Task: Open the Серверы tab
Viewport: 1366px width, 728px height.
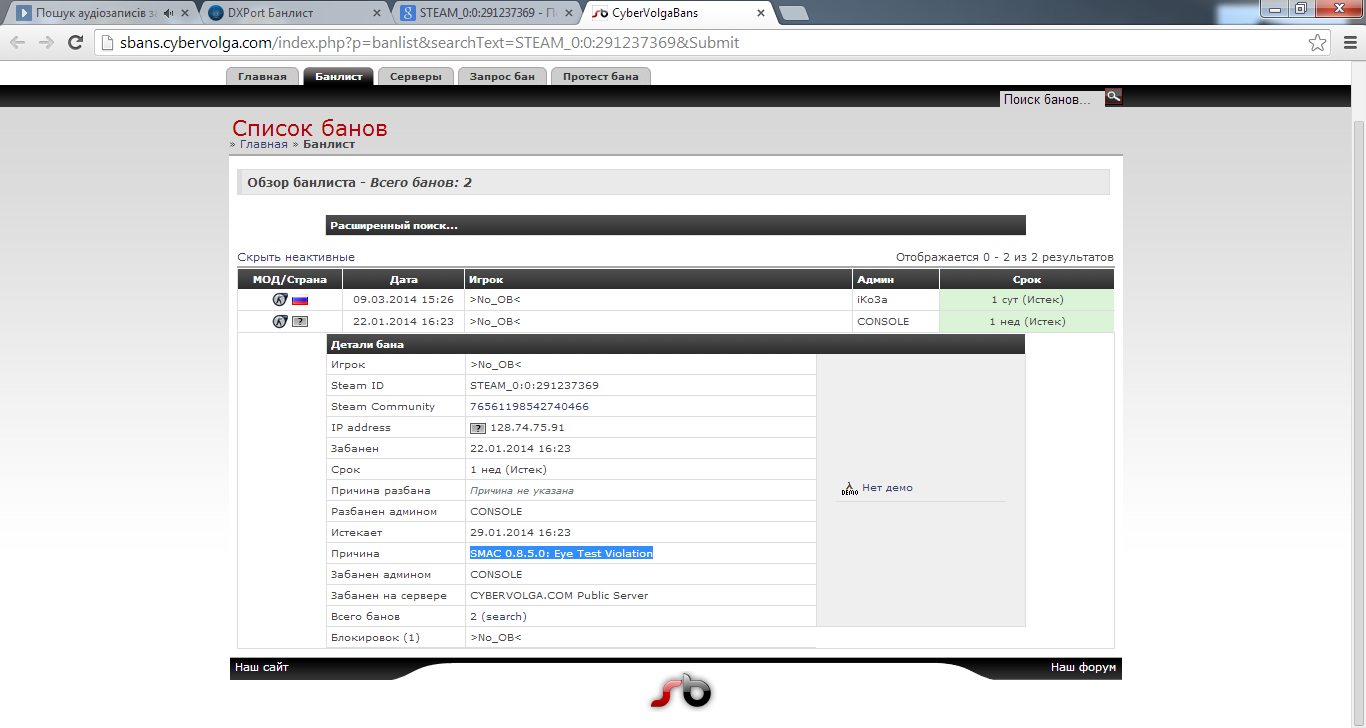Action: click(415, 77)
